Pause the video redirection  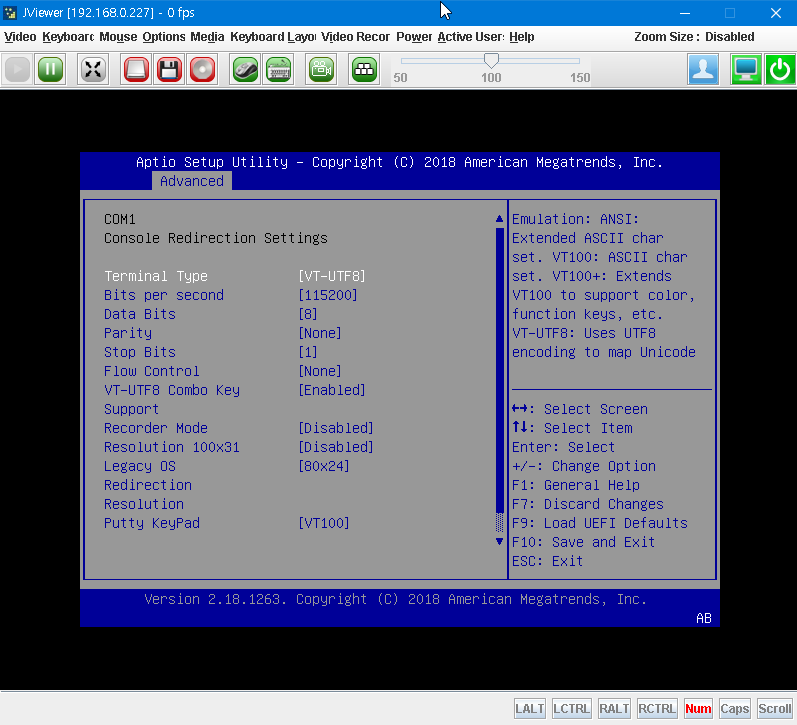tap(50, 69)
